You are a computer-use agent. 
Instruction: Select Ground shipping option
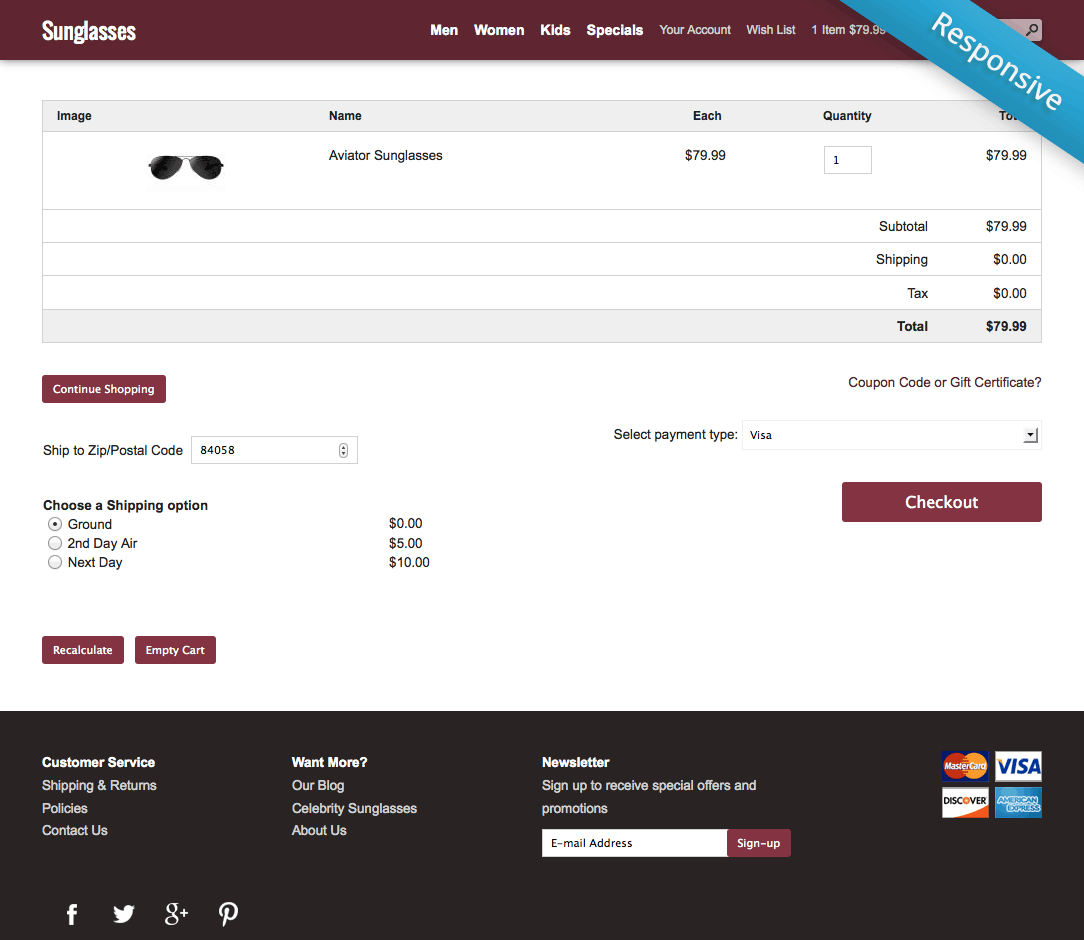(55, 524)
